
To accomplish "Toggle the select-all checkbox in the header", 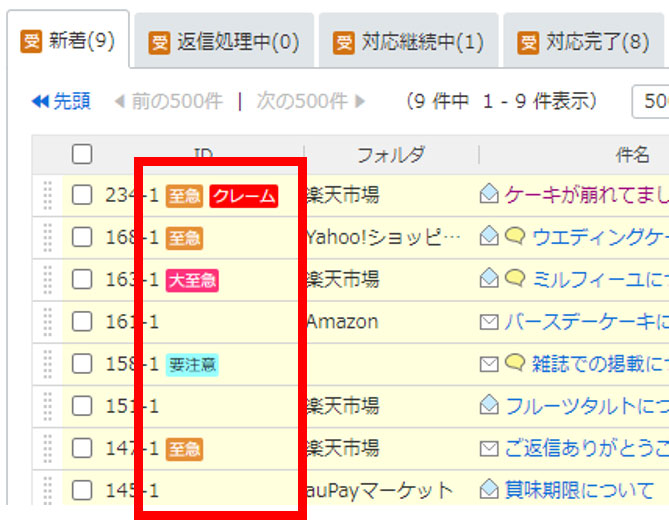I will click(82, 154).
